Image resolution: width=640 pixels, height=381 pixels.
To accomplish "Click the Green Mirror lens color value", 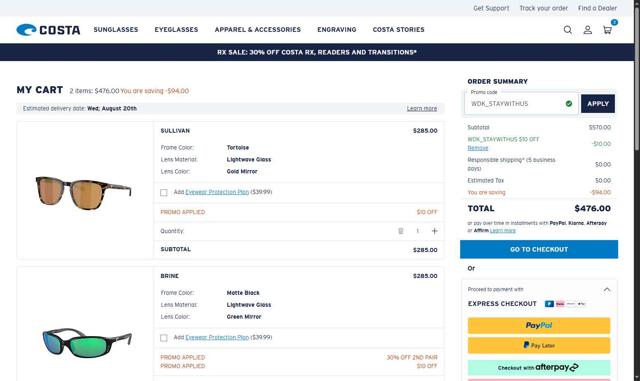I will [244, 317].
